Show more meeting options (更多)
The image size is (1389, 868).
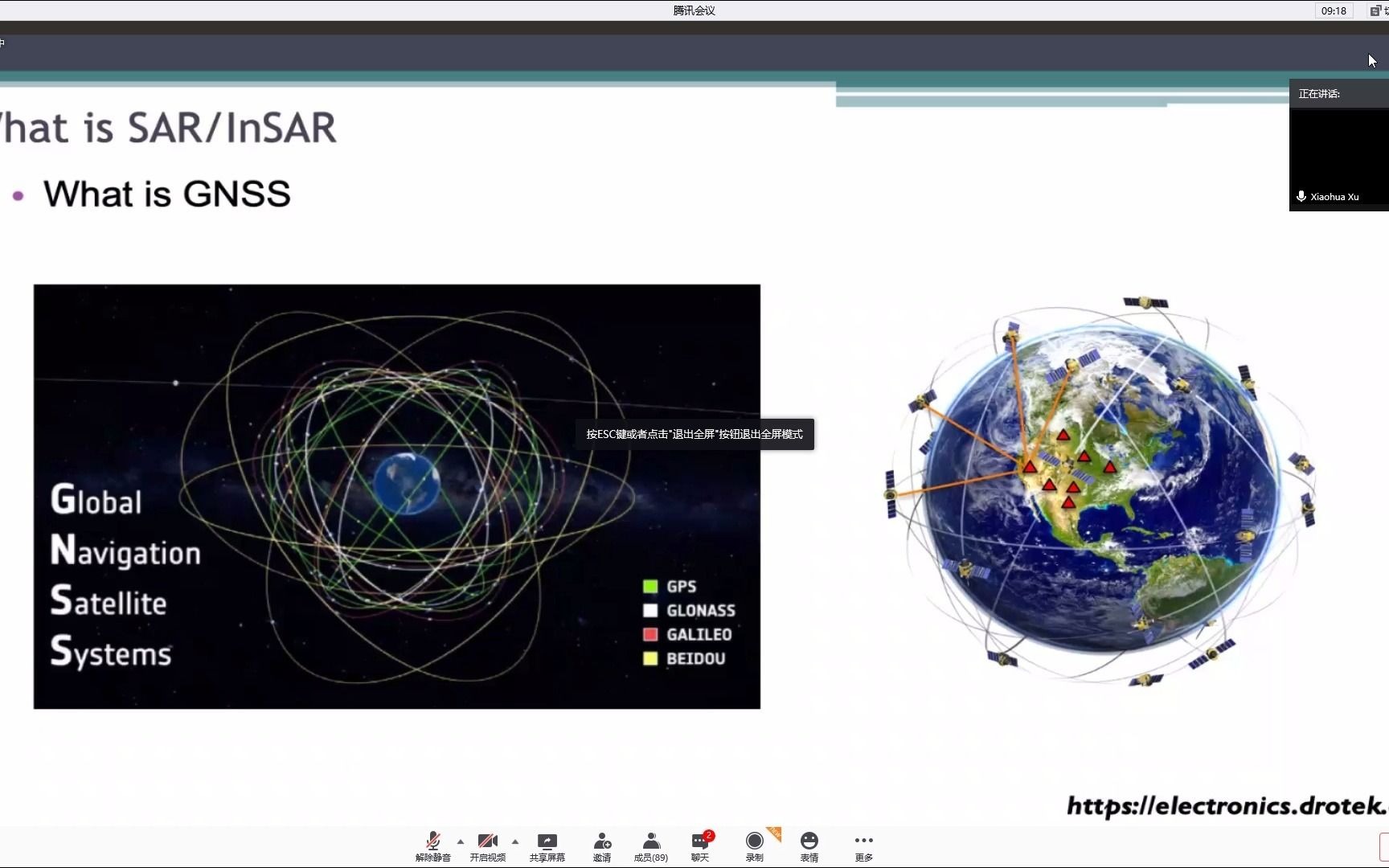click(x=864, y=847)
